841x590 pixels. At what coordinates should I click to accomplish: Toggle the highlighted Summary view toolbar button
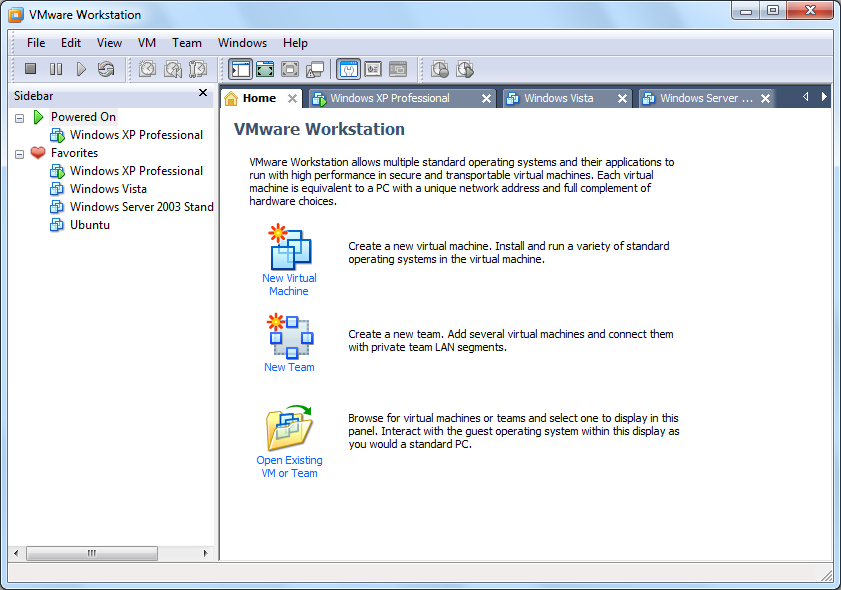point(349,69)
